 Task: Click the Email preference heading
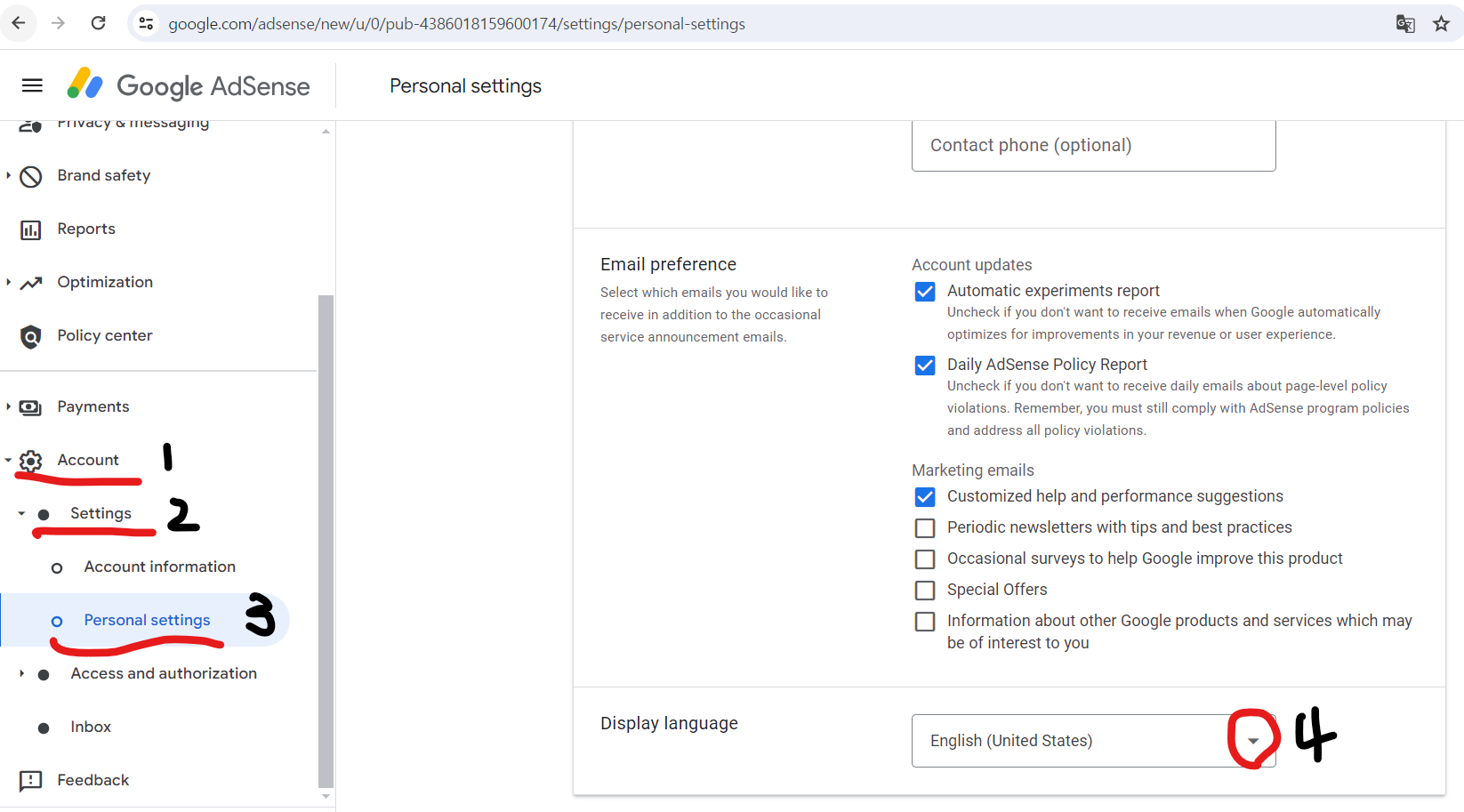(668, 264)
